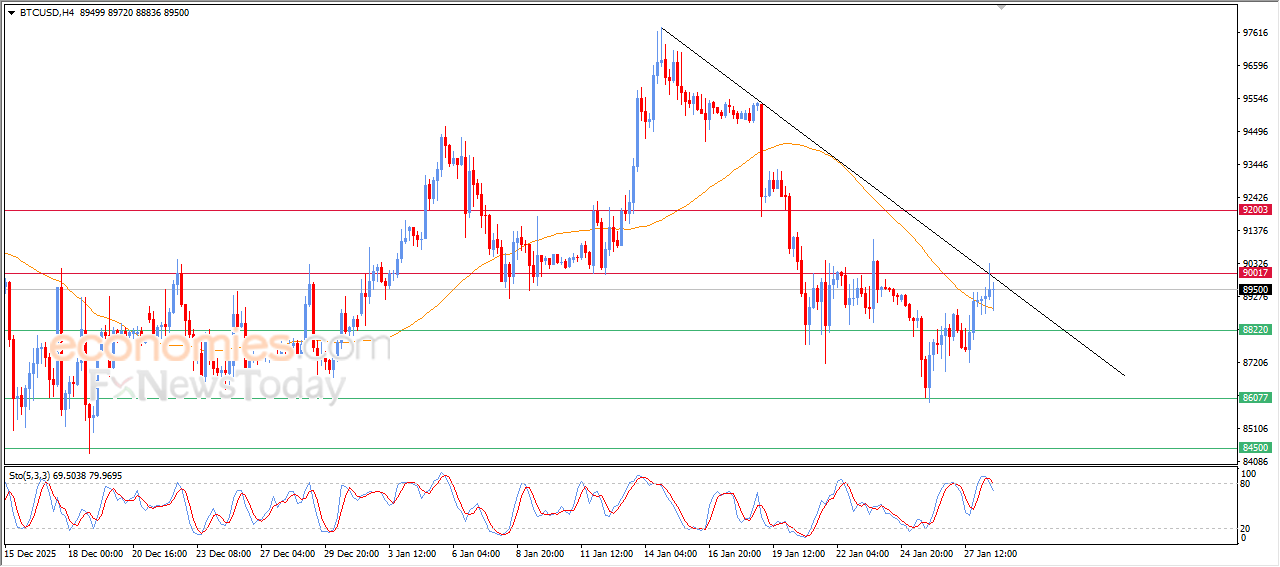This screenshot has width=1280, height=567.
Task: Click the green 84500 price tag
Action: (1255, 448)
